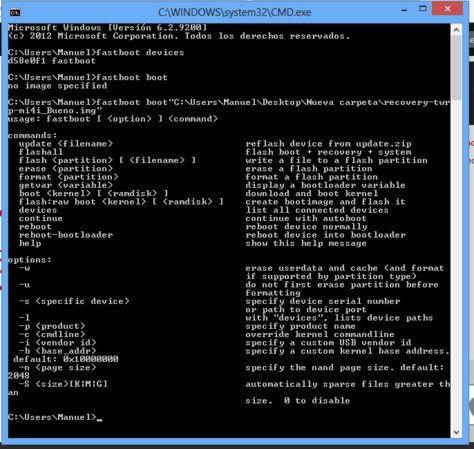Click the Microsoft Windows version line
This screenshot has height=449, width=474.
click(107, 28)
